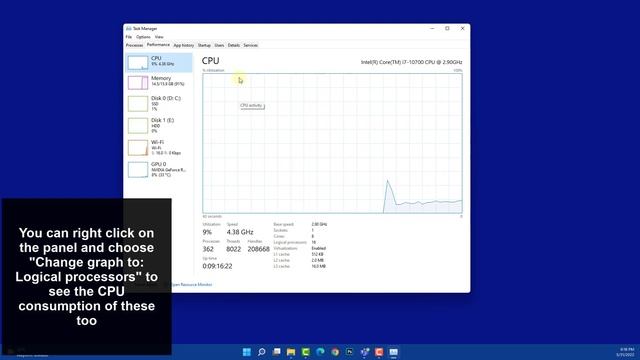Open the Options menu
Viewport: 640px width, 360px height.
pyautogui.click(x=143, y=37)
